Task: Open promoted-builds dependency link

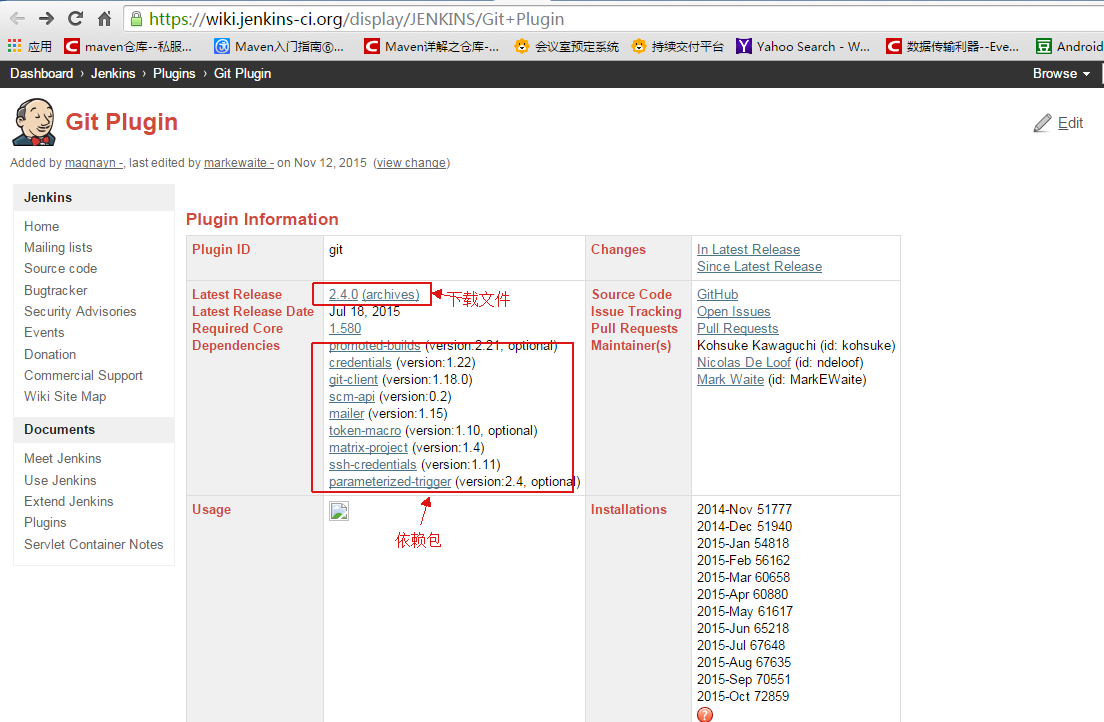Action: [375, 346]
